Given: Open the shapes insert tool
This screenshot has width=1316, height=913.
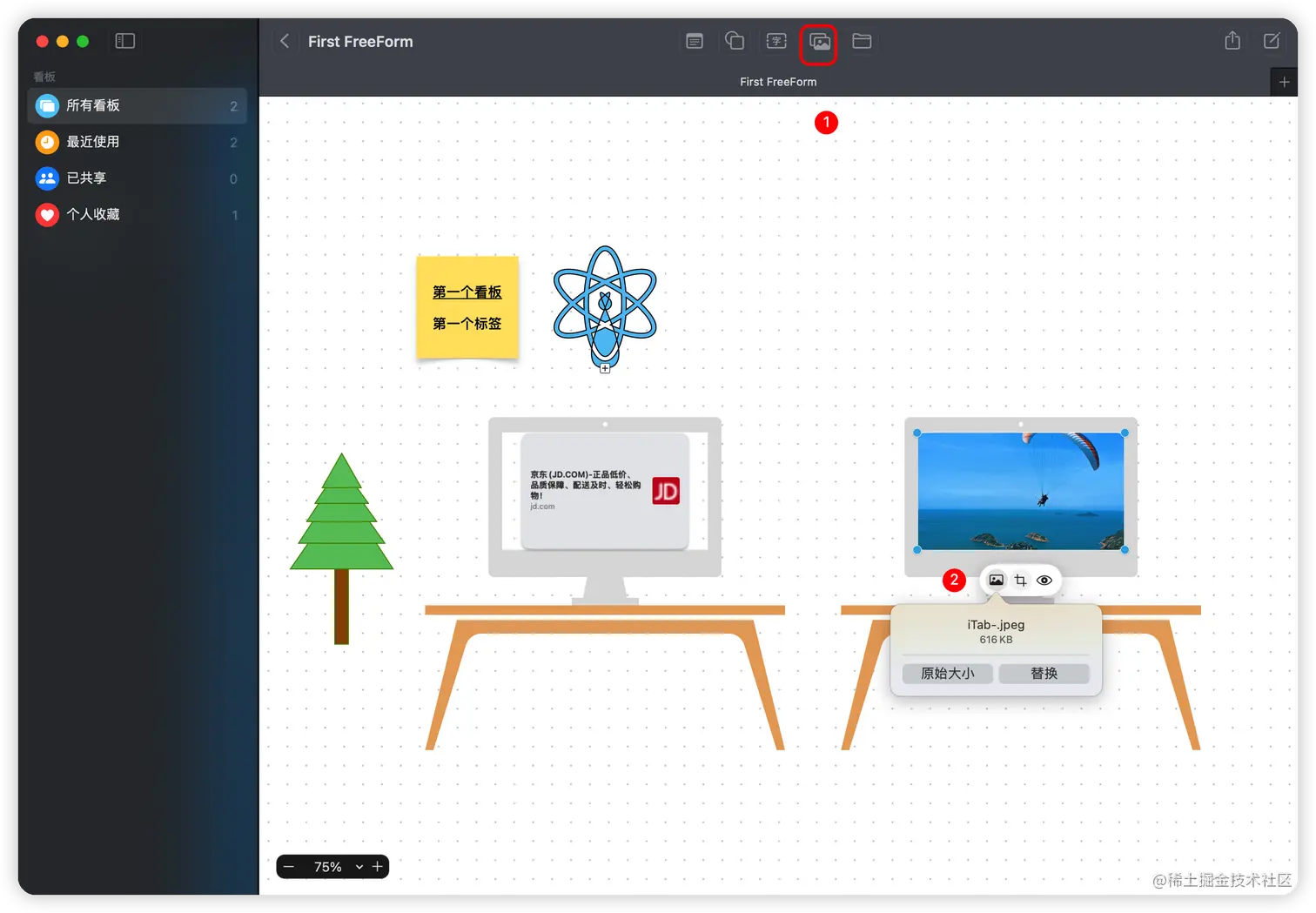Looking at the screenshot, I should pyautogui.click(x=735, y=41).
